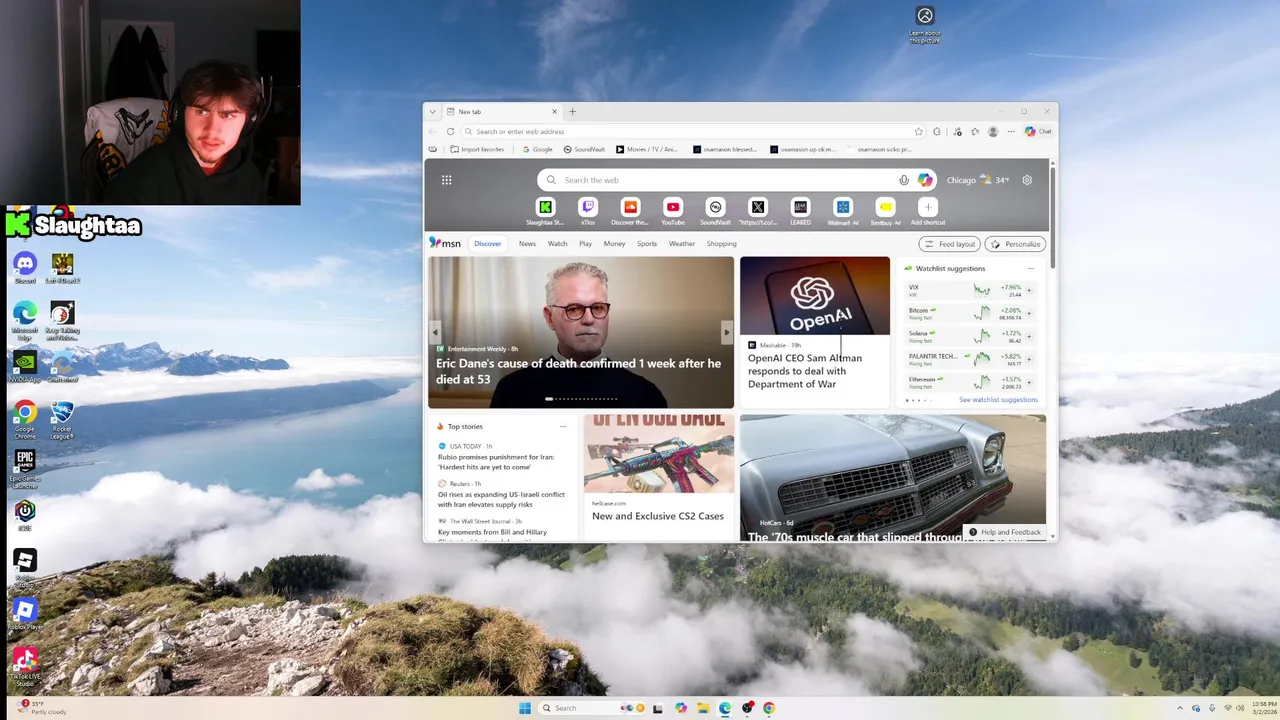Click the address bar field
Screen dimensions: 1280x720
click(693, 131)
